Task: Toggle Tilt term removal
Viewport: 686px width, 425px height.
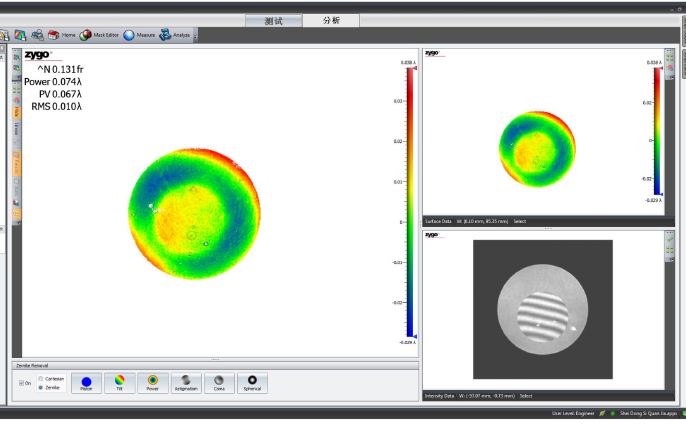Action: point(119,382)
